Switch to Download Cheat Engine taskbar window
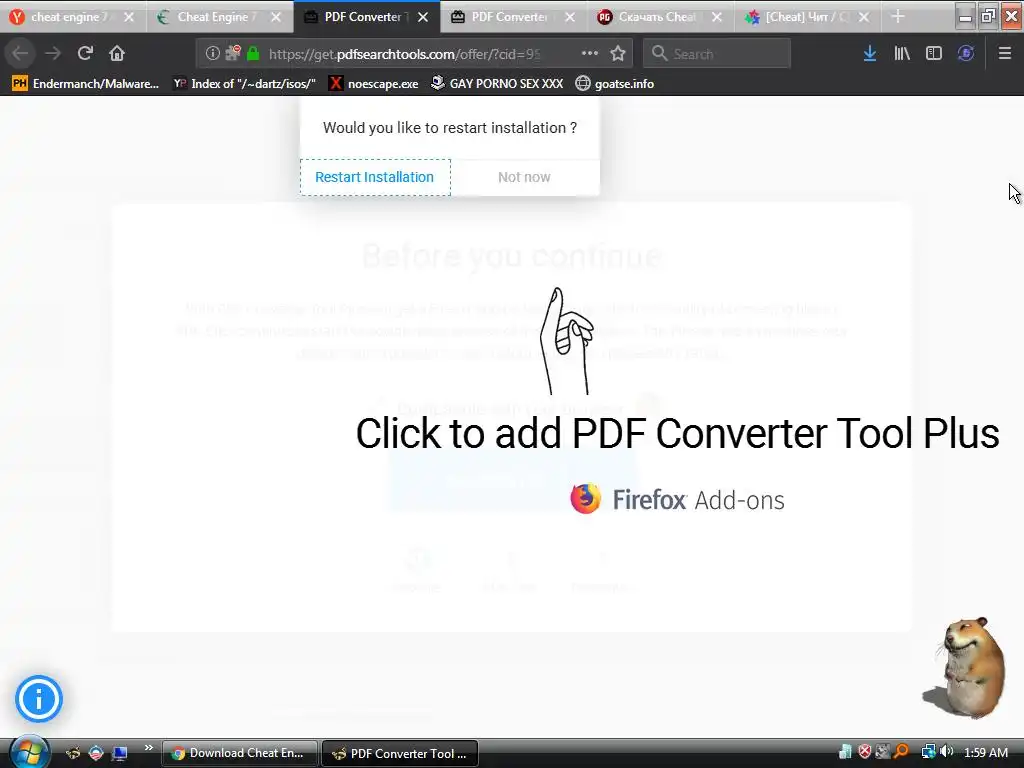 pyautogui.click(x=240, y=753)
